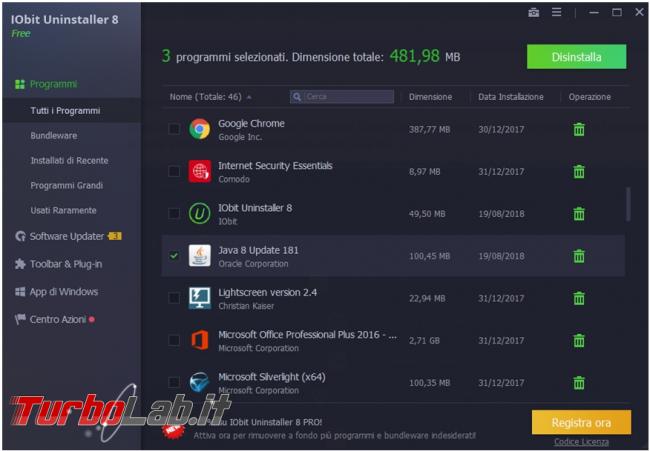Click the Microsoft Silverlight icon

199,382
